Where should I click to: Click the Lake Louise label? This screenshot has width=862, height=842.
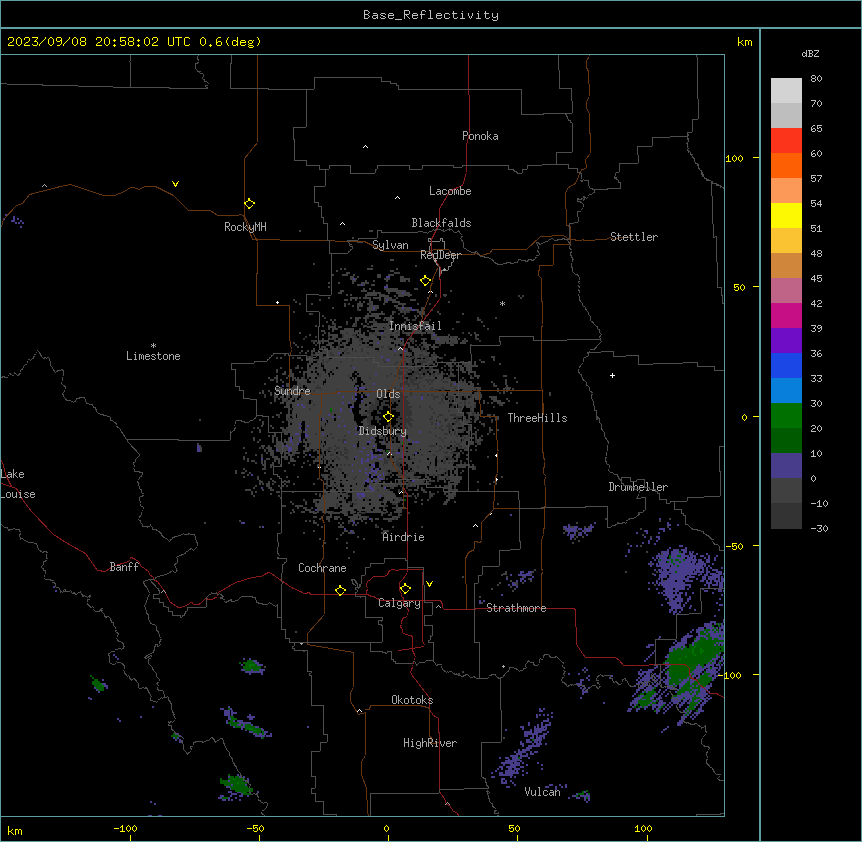tap(18, 484)
